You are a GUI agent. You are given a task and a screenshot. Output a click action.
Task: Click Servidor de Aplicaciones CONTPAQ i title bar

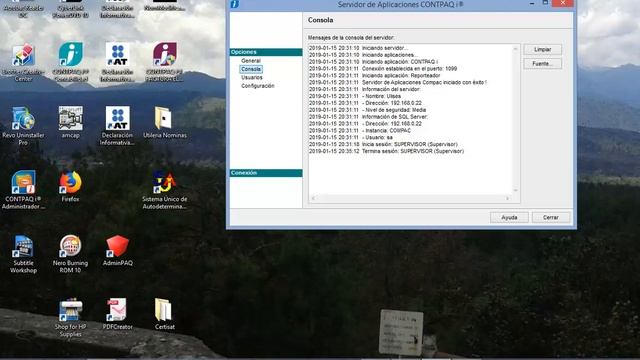click(400, 4)
